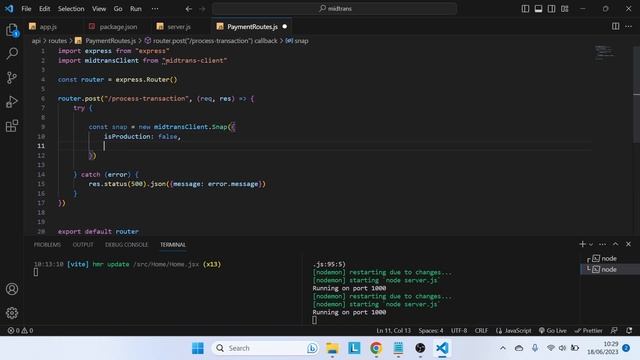Maximize the terminal panel with chevron
This screenshot has height=360, width=640.
click(616, 244)
